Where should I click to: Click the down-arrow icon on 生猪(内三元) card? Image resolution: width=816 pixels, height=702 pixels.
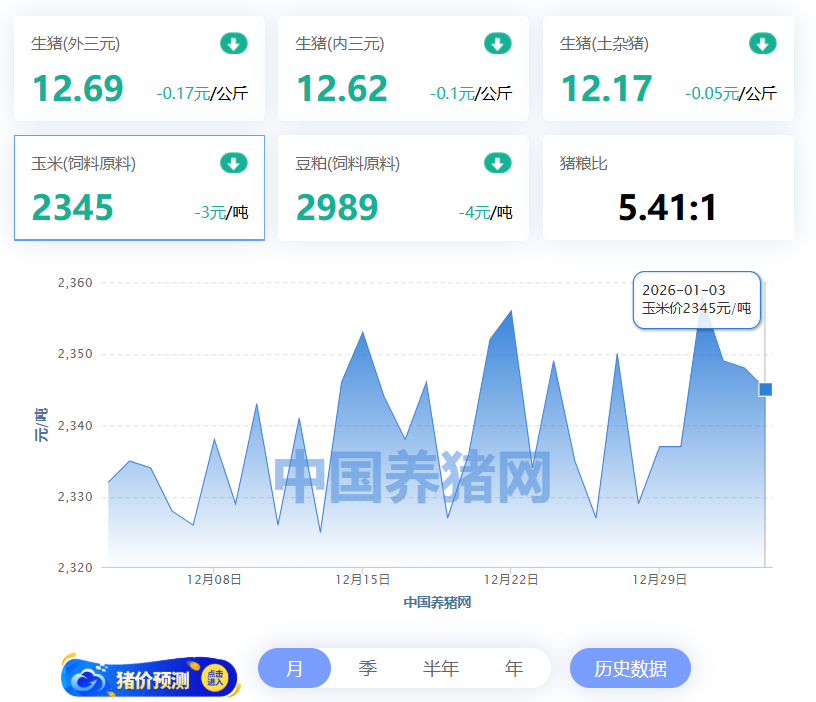coord(498,44)
